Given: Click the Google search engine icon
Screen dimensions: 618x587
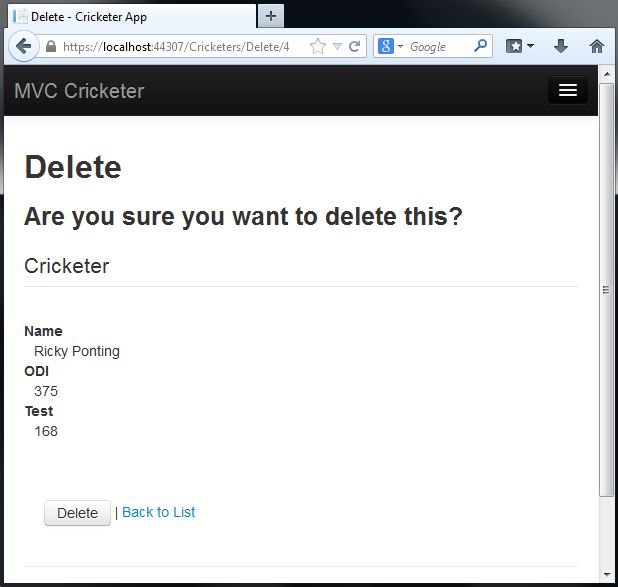Looking at the screenshot, I should tap(385, 46).
